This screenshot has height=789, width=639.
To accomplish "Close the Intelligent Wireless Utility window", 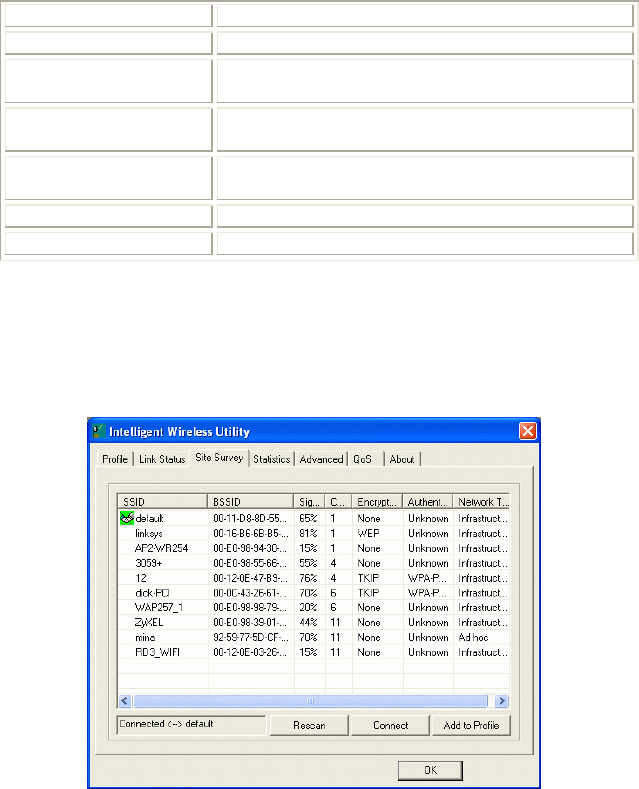I will point(527,431).
